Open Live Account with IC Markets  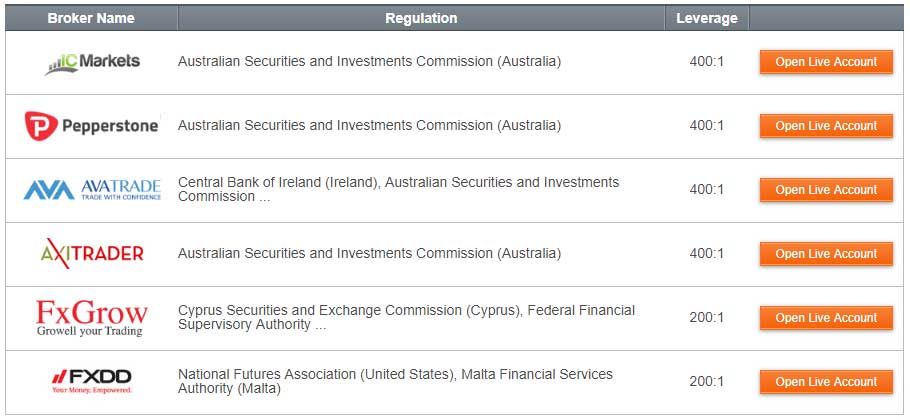tap(826, 62)
